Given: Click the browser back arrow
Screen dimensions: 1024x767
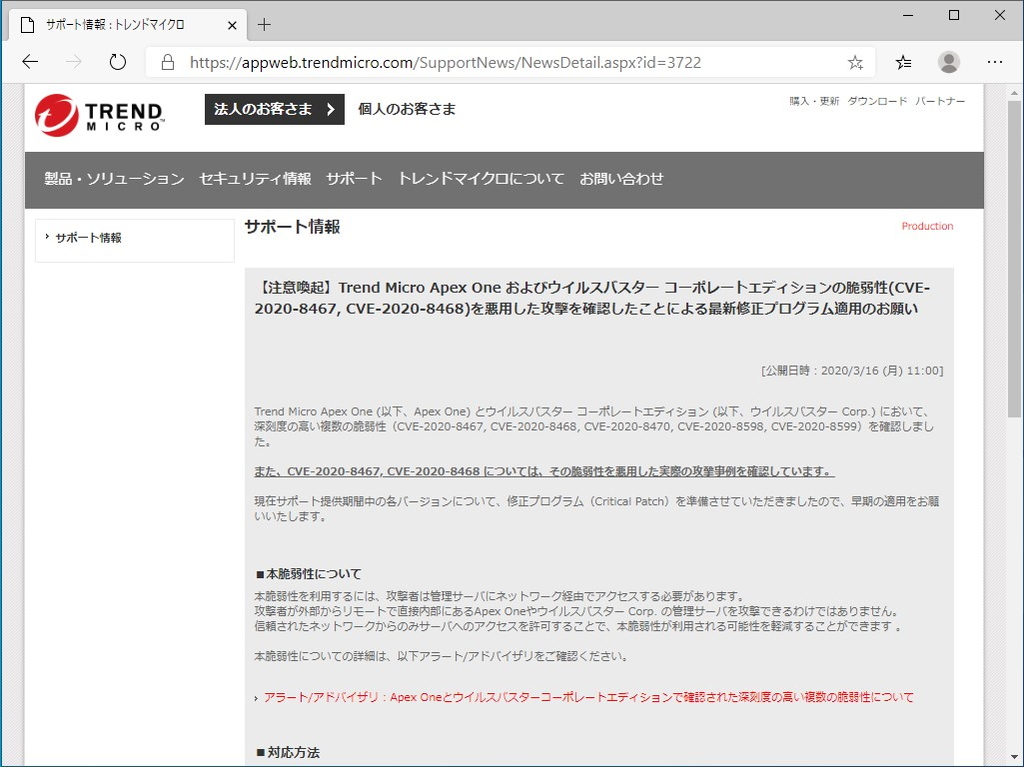Looking at the screenshot, I should tap(29, 61).
